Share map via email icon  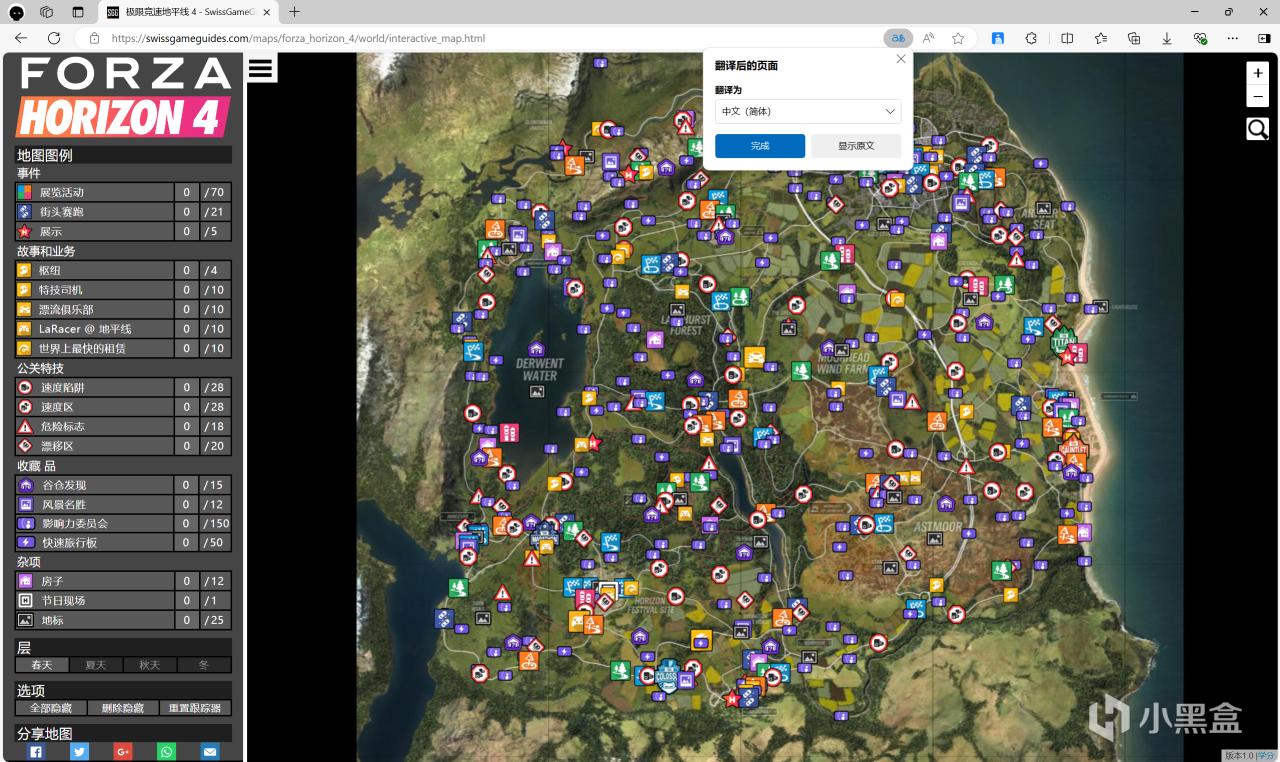pyautogui.click(x=210, y=752)
